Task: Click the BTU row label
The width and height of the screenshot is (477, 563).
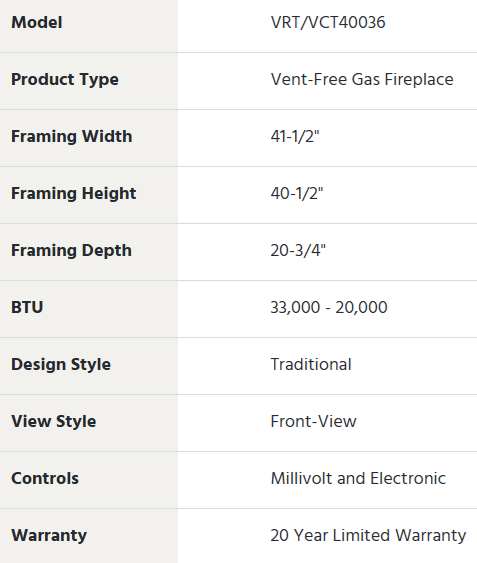Action: [27, 307]
